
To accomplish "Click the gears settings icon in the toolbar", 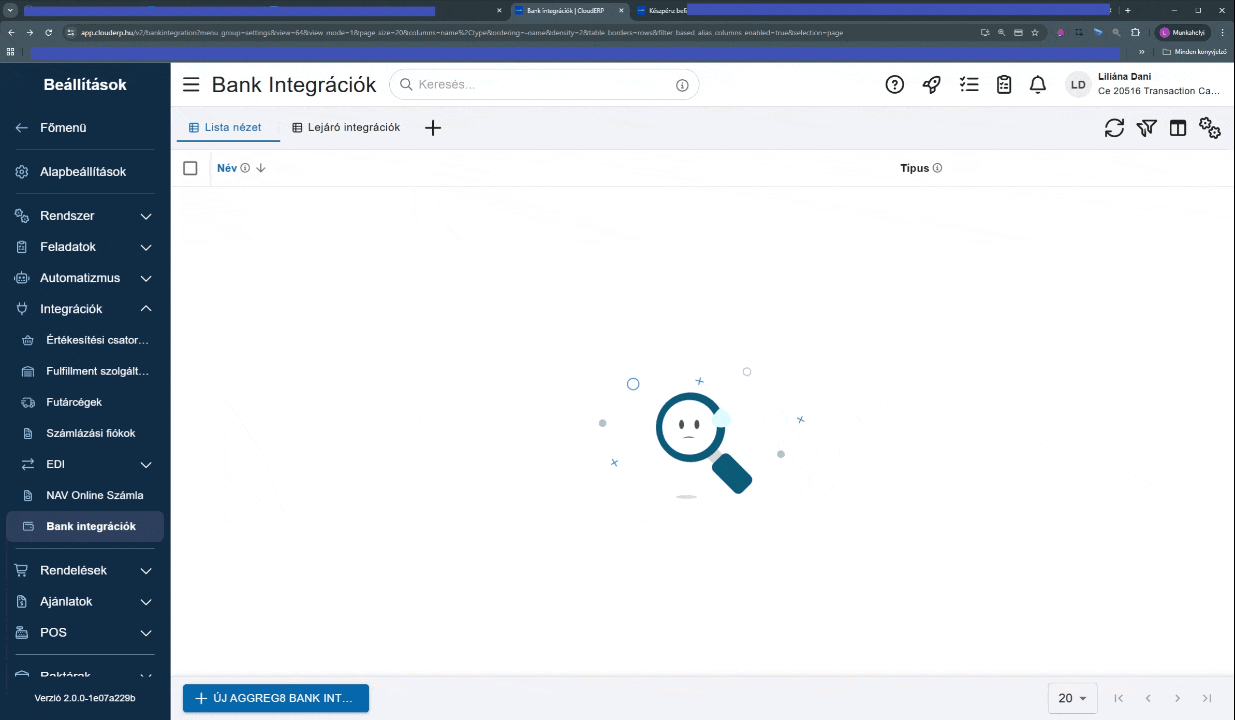I will tap(1210, 128).
